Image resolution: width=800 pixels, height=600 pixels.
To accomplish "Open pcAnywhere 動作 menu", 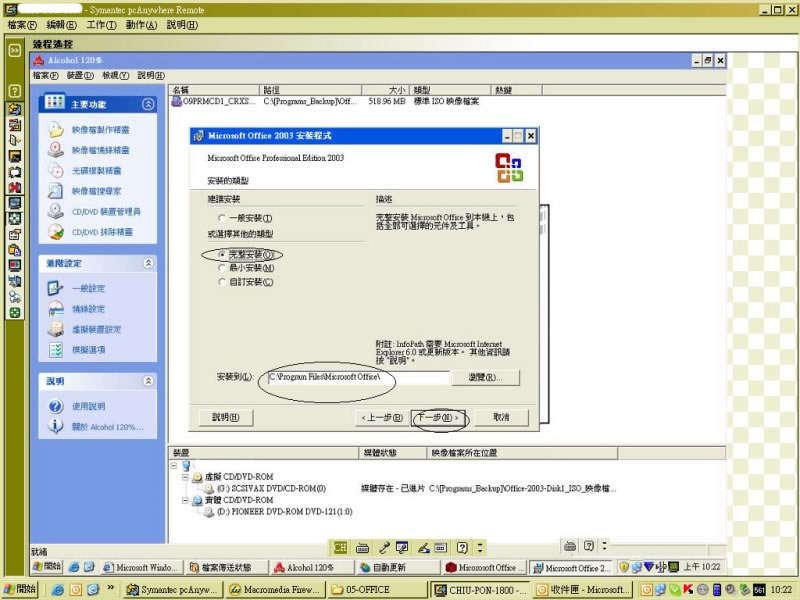I will (141, 25).
